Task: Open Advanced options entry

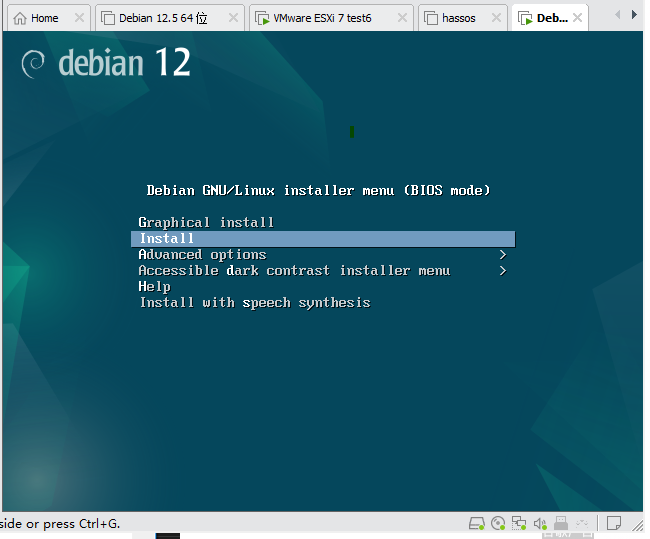Action: [202, 255]
